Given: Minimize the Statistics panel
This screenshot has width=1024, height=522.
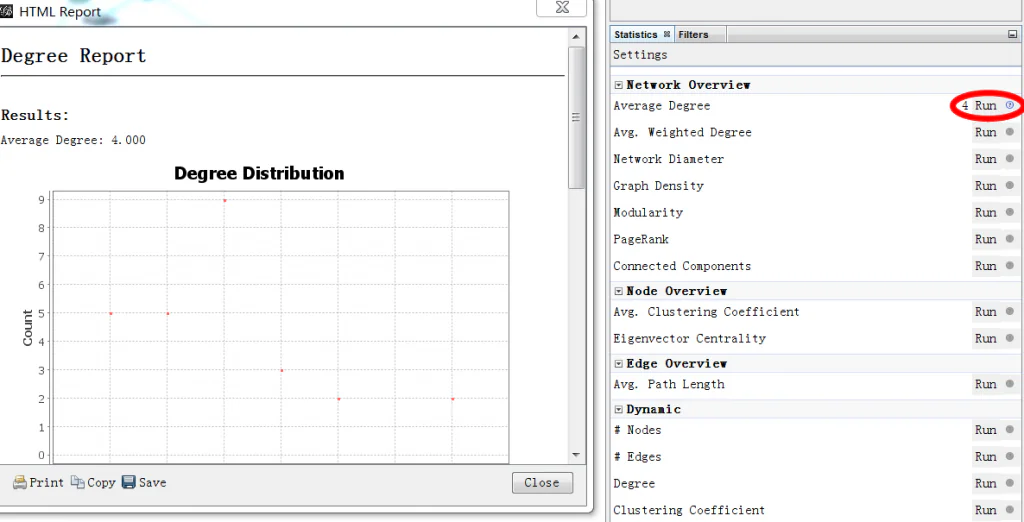Looking at the screenshot, I should [1013, 34].
